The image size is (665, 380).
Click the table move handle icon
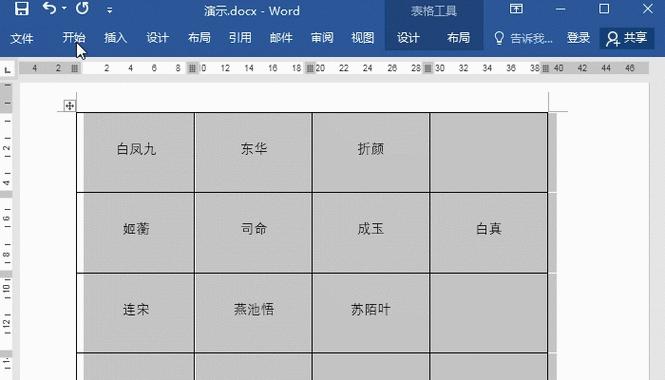click(70, 106)
